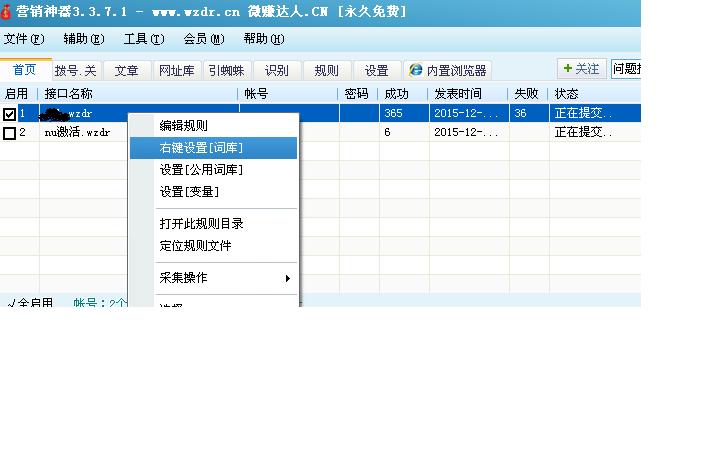Screen dimensions: 720x450
Task: Click the app logo icon in title bar
Action: [8, 13]
